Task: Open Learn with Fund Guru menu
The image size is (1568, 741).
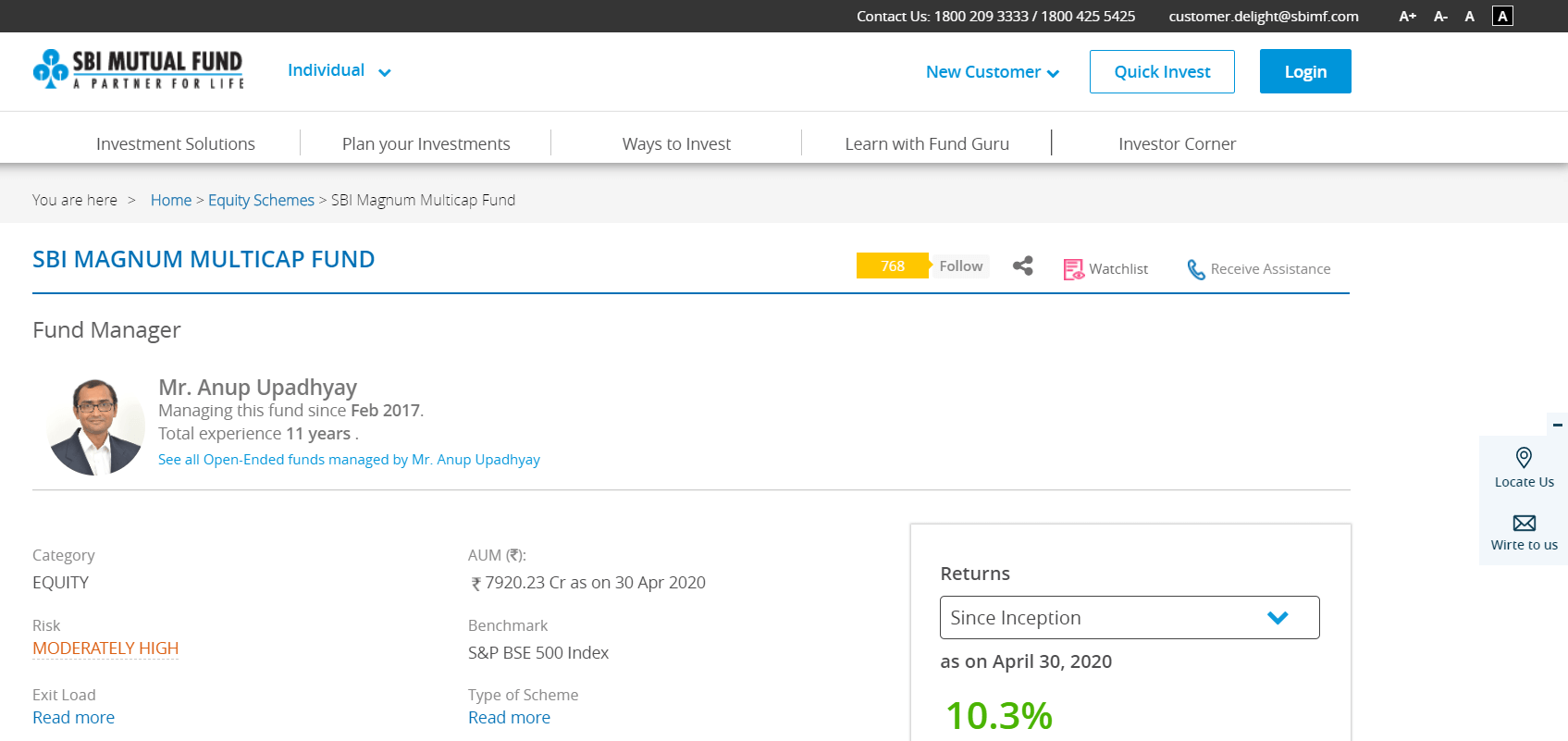Action: (927, 143)
